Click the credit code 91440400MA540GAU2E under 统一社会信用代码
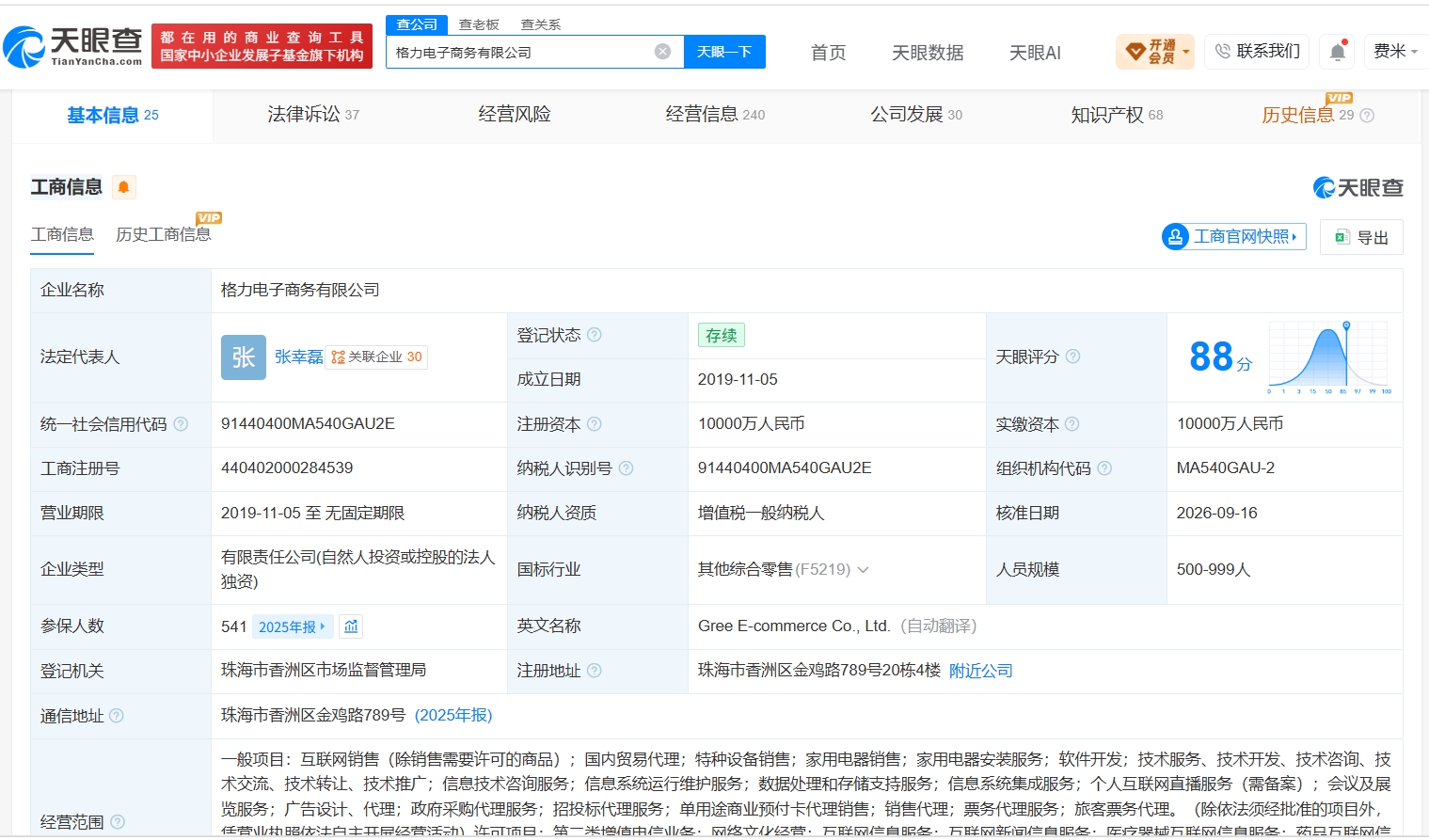The image size is (1429, 840). (x=308, y=424)
